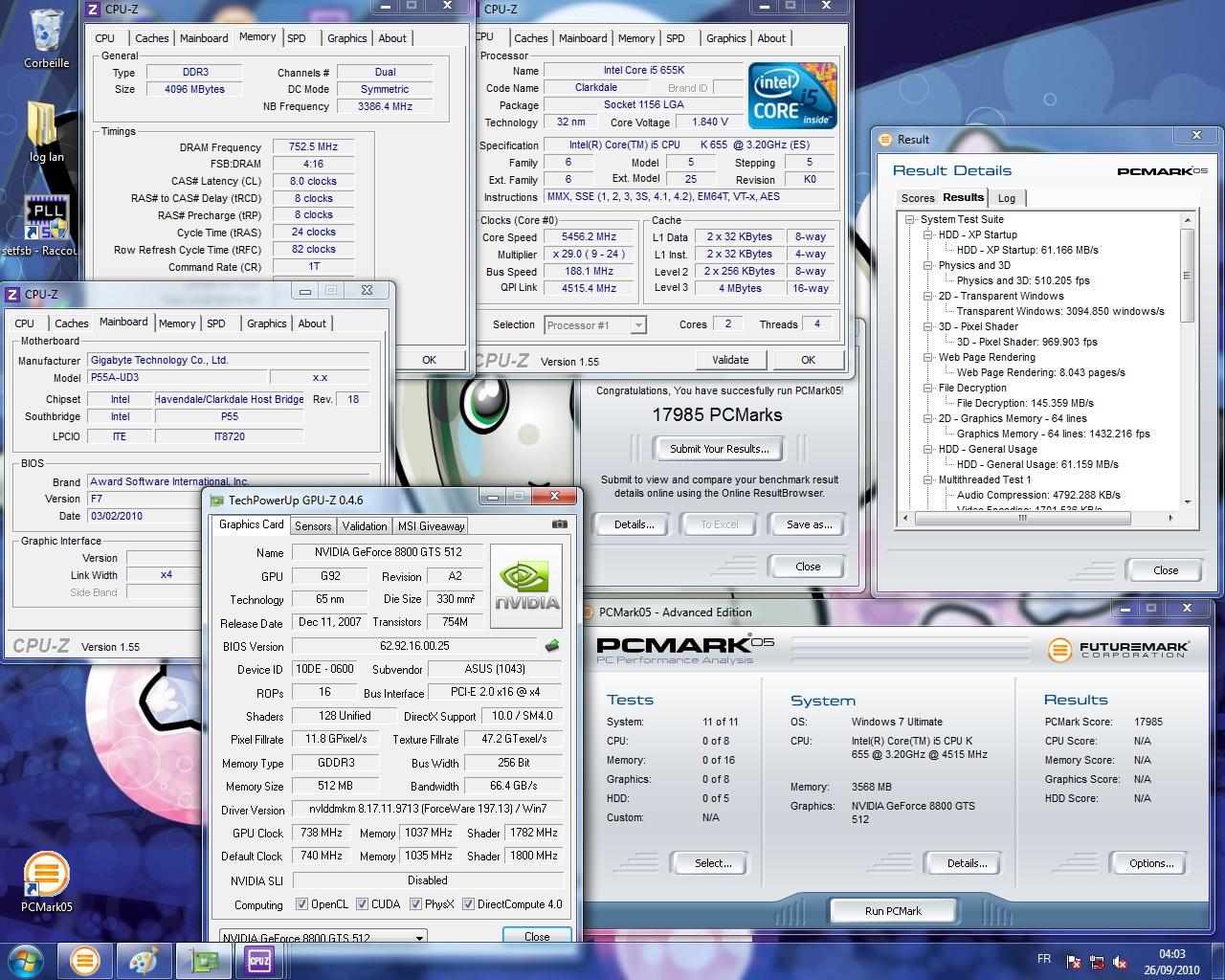Collapse the HDD - XP Startup node

(x=928, y=234)
